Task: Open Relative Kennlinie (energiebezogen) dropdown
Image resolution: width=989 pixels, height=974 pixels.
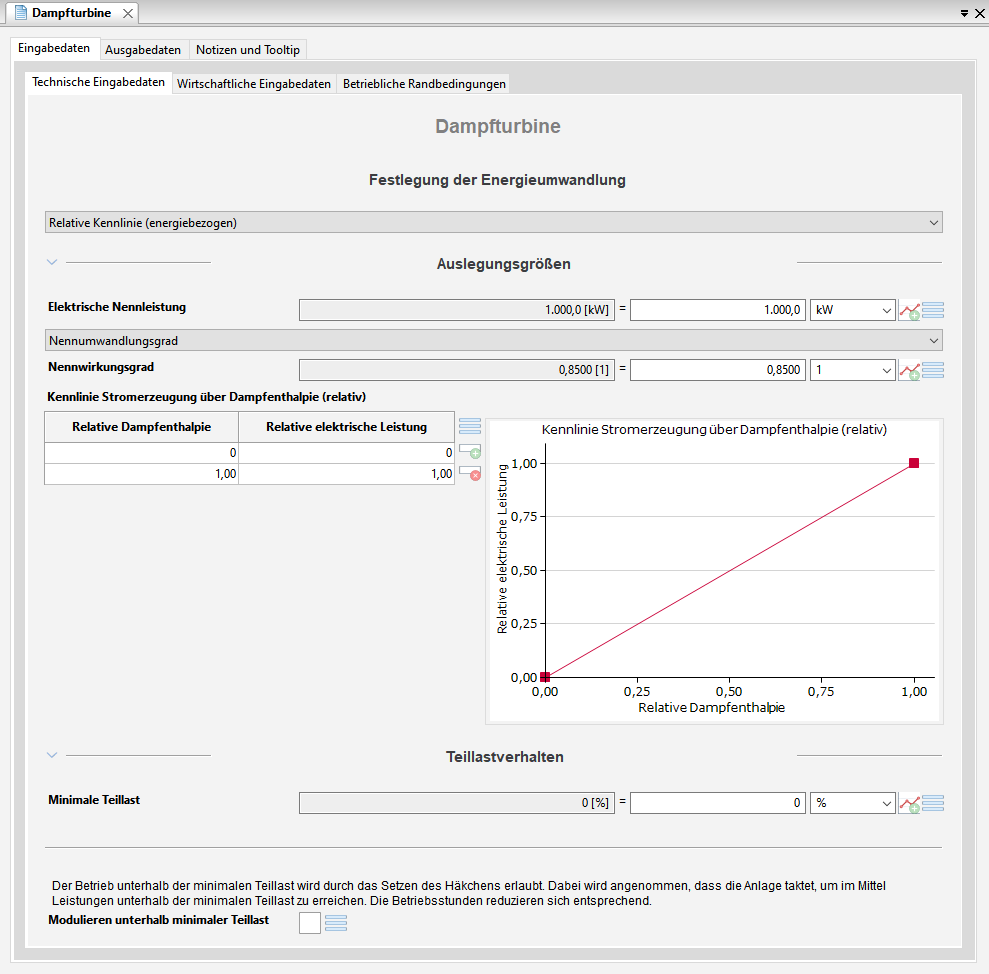Action: [494, 223]
